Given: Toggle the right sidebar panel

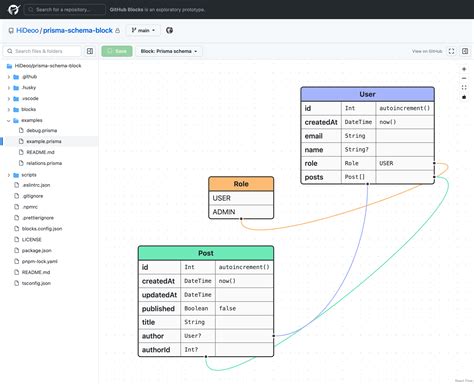Looking at the screenshot, I should tap(465, 51).
